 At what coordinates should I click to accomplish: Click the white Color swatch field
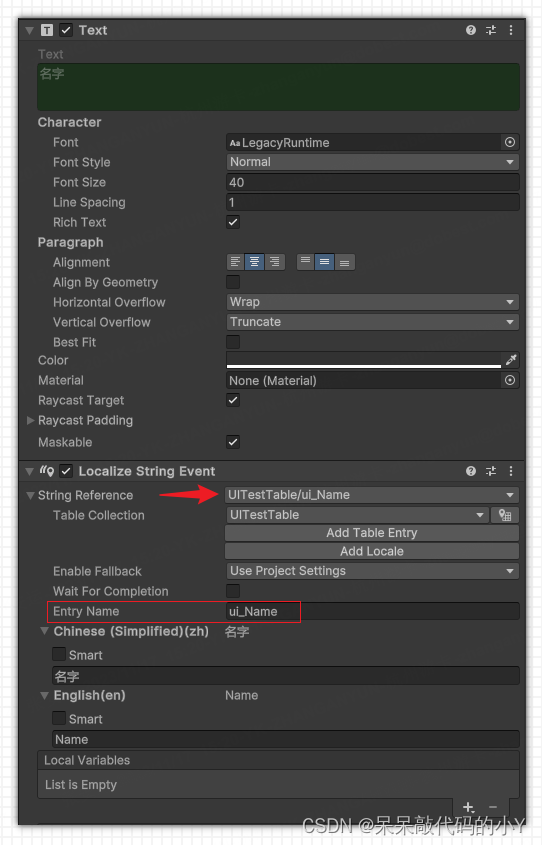point(364,360)
